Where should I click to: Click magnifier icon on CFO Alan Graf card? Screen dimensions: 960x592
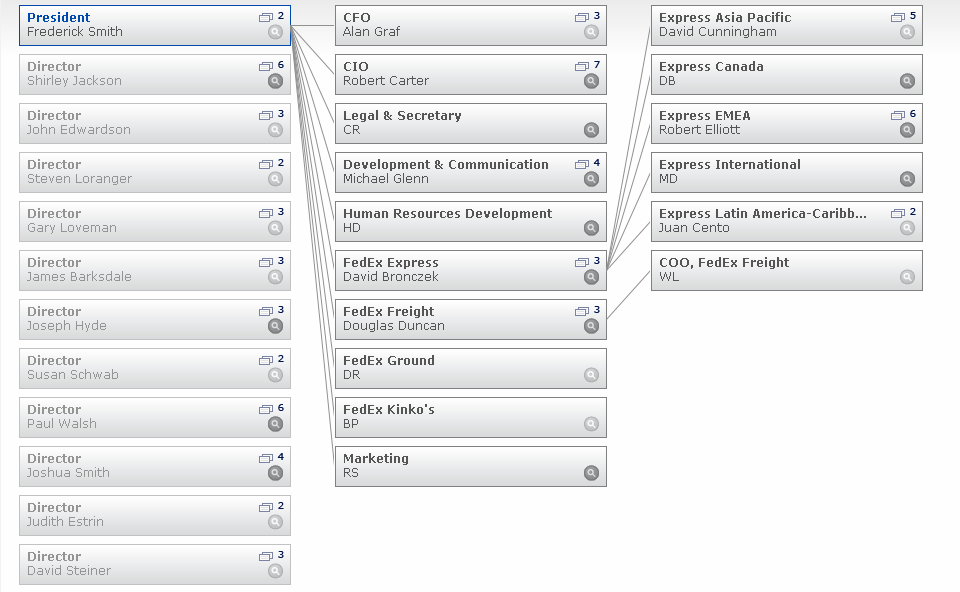[591, 32]
